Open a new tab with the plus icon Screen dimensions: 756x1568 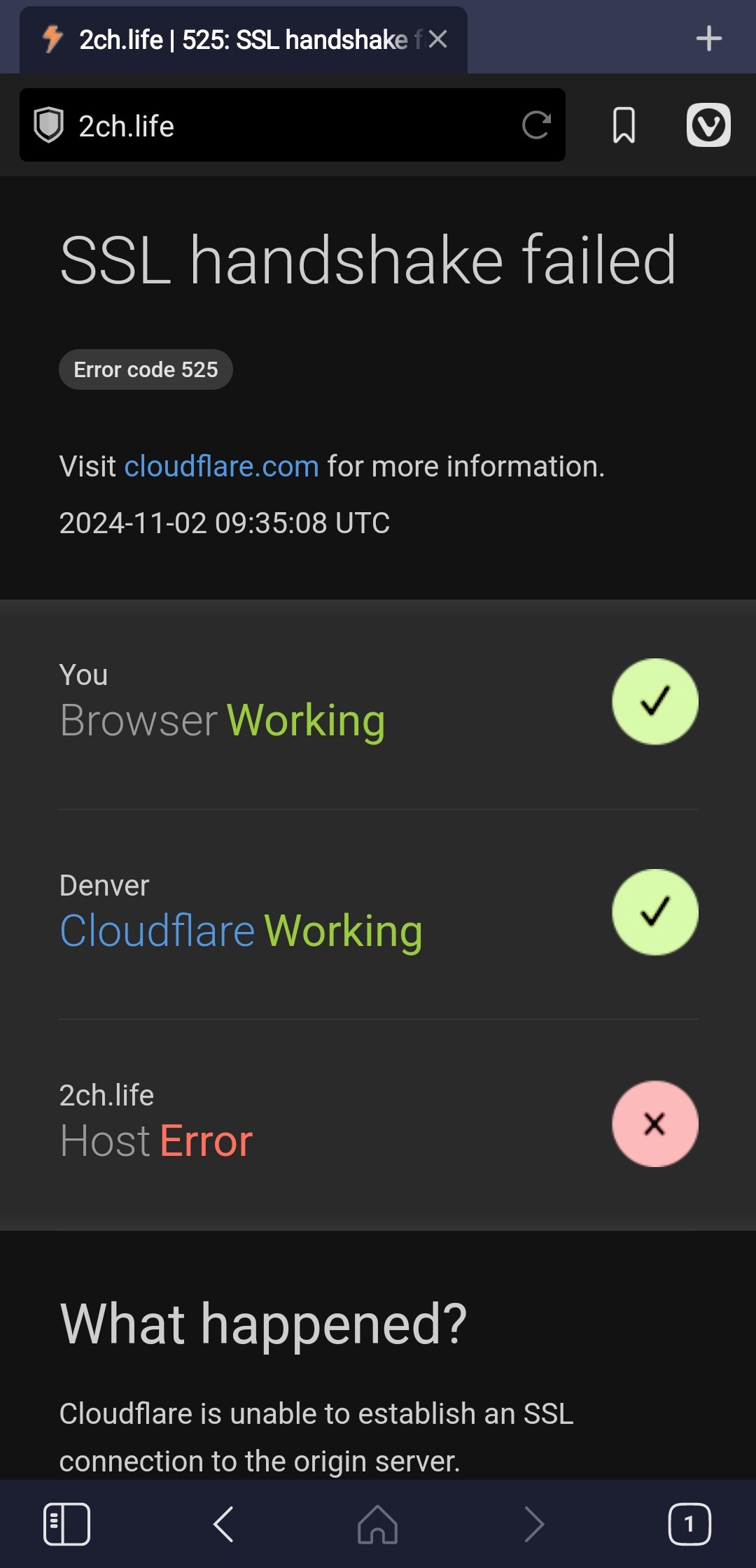709,38
